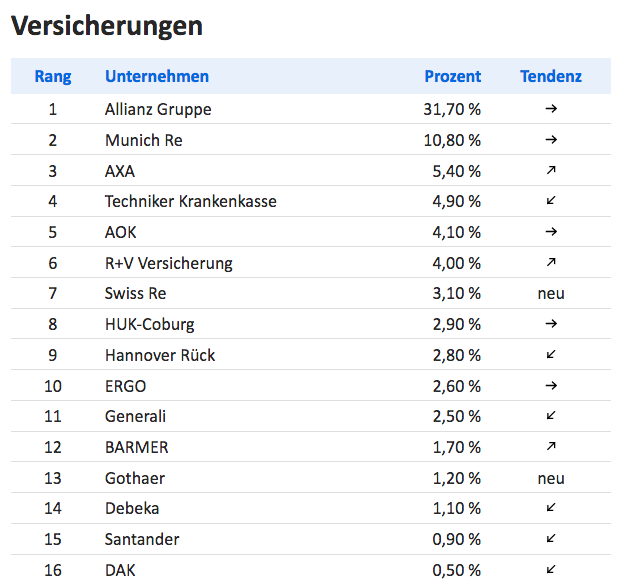Screen dimensions: 624x583
Task: Click the falling arrow for Hannover Rück
Action: (551, 354)
